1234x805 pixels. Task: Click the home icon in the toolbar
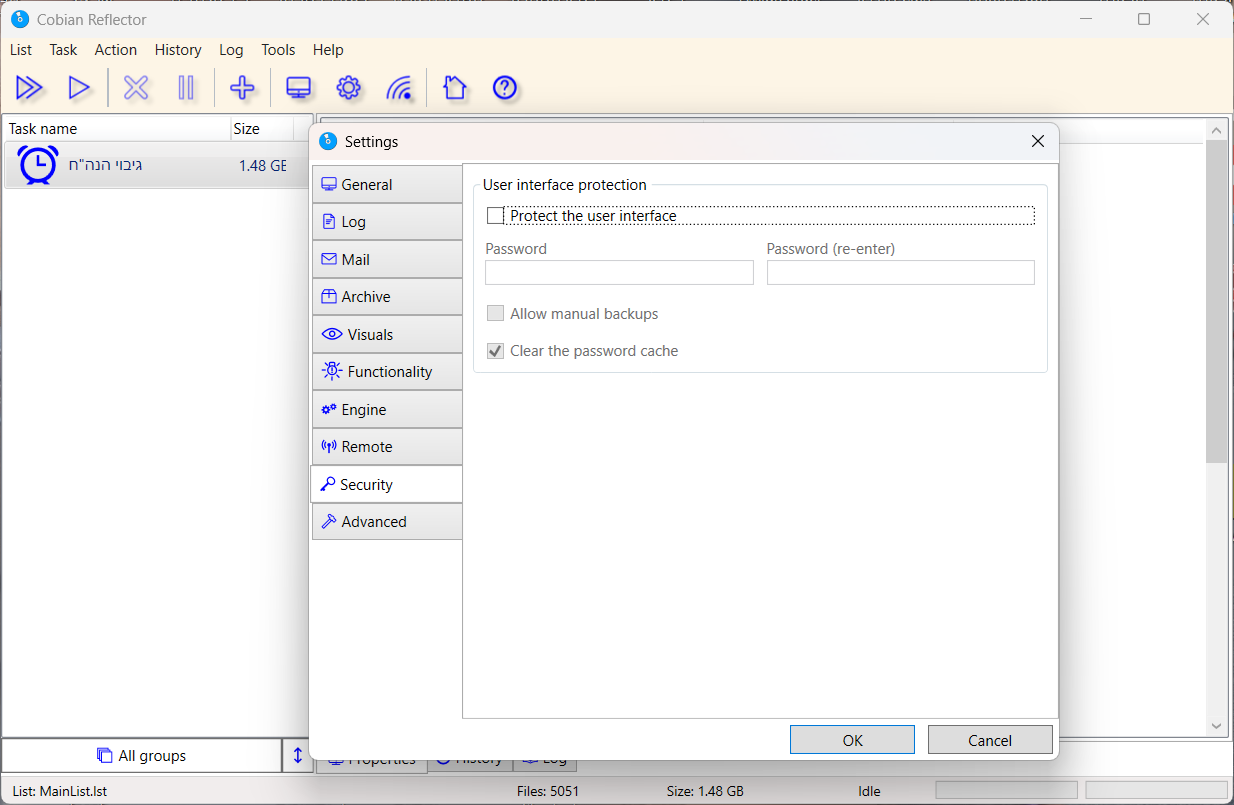click(454, 88)
